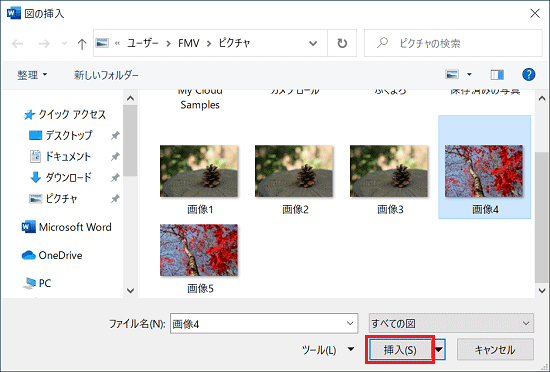Select the 画像3 thumbnail
Viewport: 550px width, 372px height.
[389, 171]
